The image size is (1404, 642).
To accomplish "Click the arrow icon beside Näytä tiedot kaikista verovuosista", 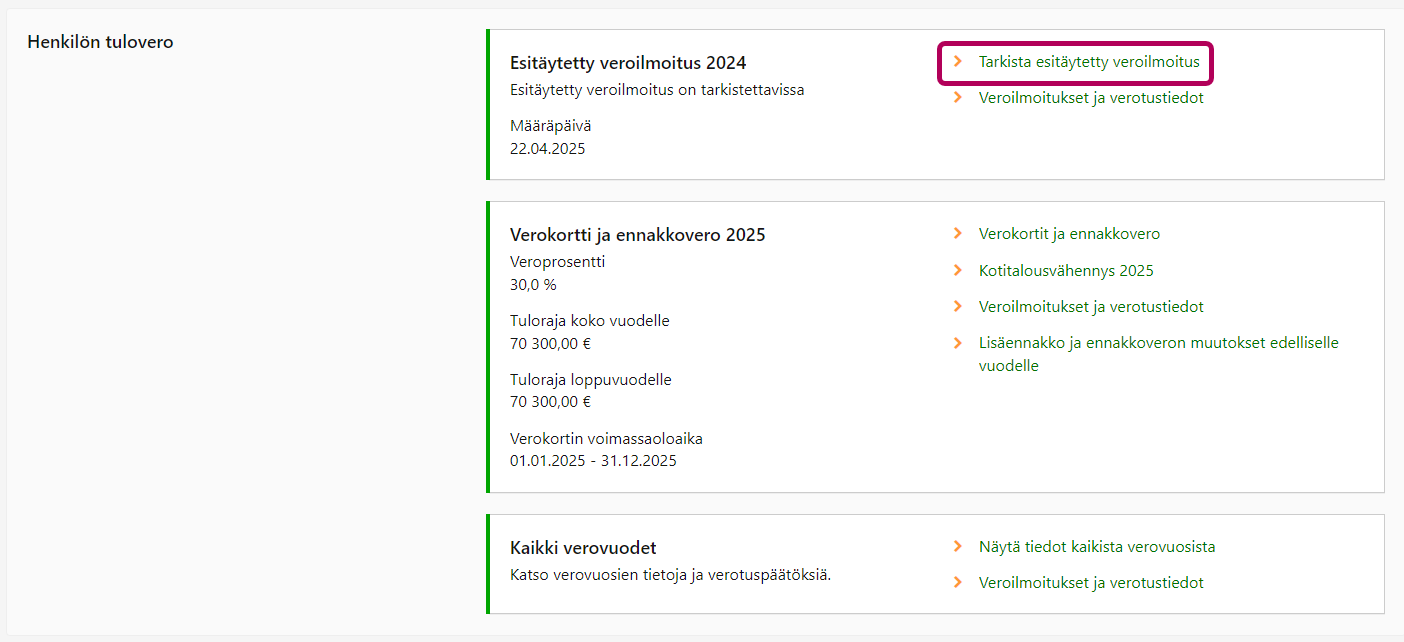I will click(958, 547).
